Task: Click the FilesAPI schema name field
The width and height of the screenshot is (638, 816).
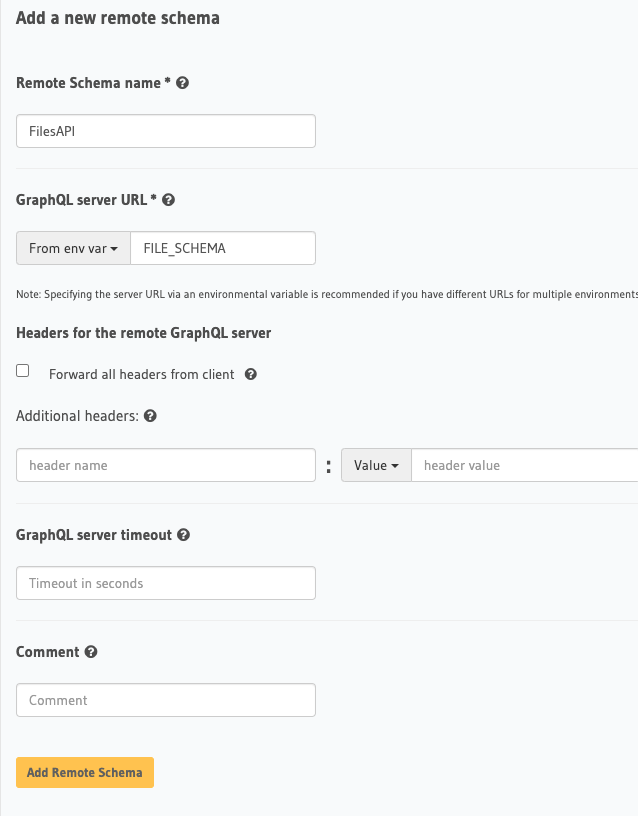Action: click(x=166, y=131)
